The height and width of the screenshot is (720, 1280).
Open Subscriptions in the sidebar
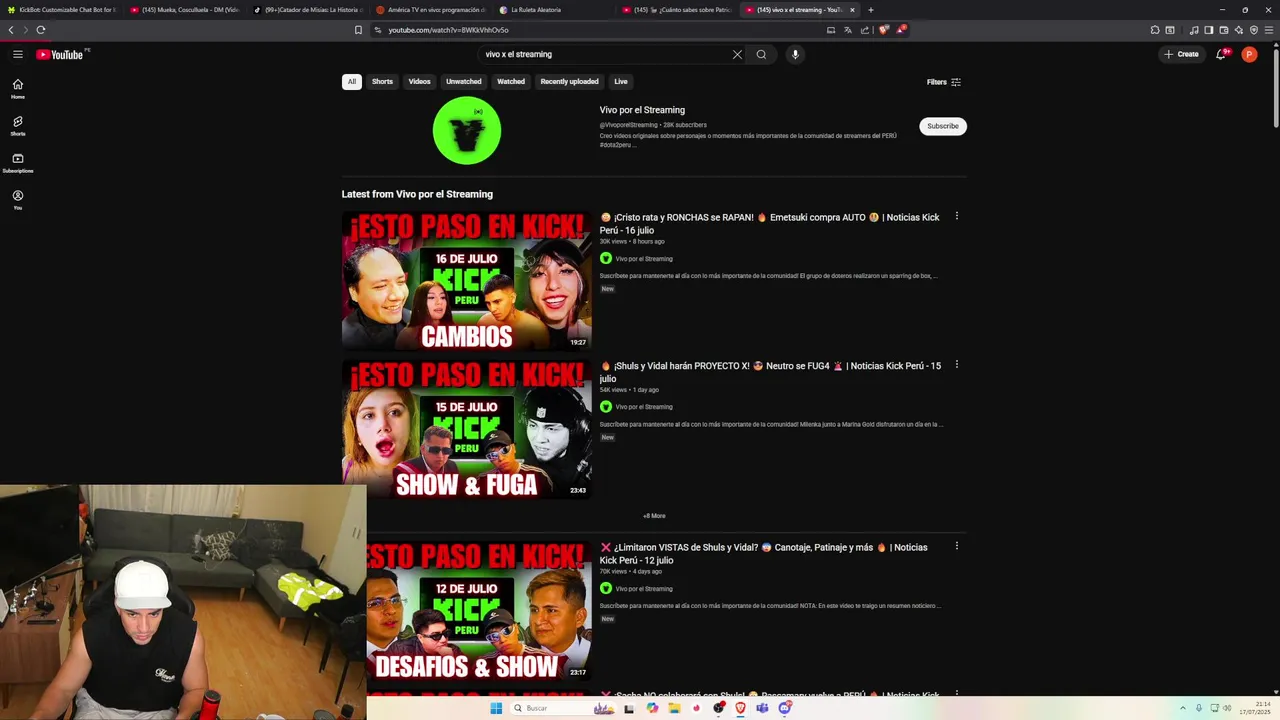(x=18, y=163)
